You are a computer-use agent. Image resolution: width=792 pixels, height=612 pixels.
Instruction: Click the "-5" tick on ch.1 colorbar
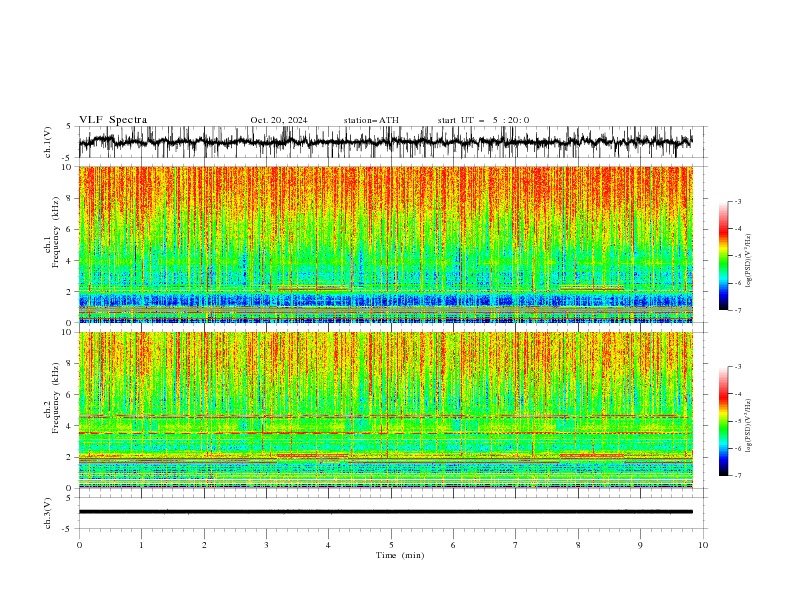pyautogui.click(x=737, y=256)
